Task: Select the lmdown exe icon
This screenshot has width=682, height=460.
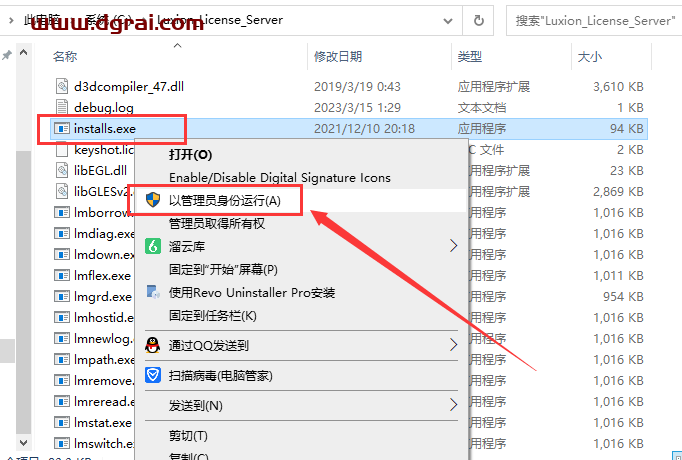Action: (62, 254)
